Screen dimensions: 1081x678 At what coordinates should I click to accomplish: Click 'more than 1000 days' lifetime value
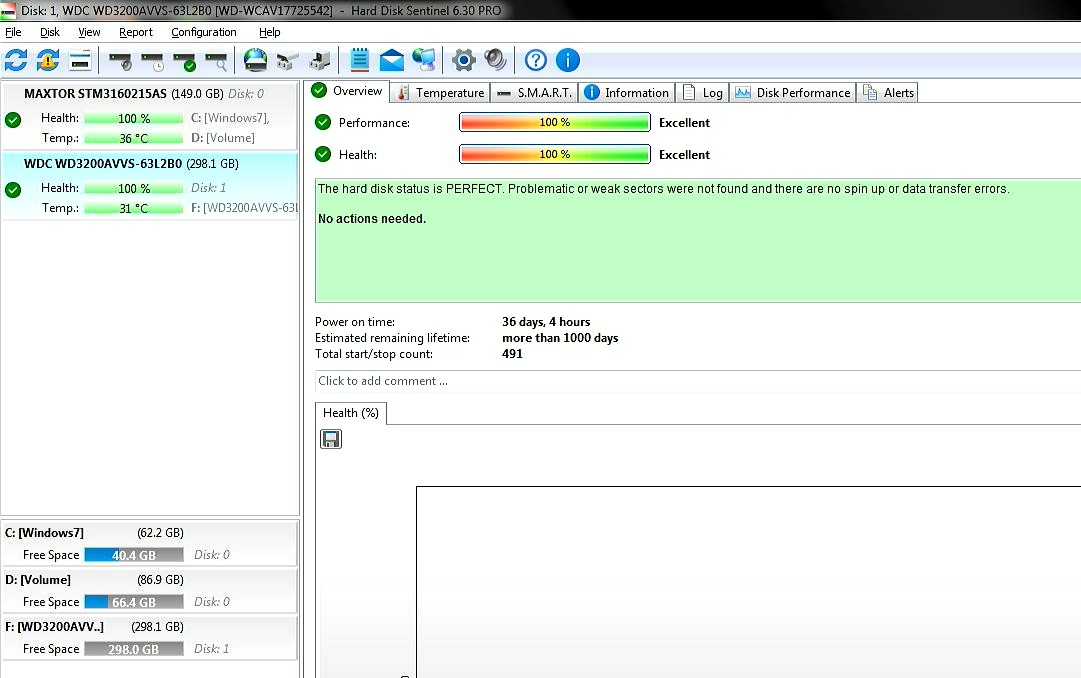[560, 337]
